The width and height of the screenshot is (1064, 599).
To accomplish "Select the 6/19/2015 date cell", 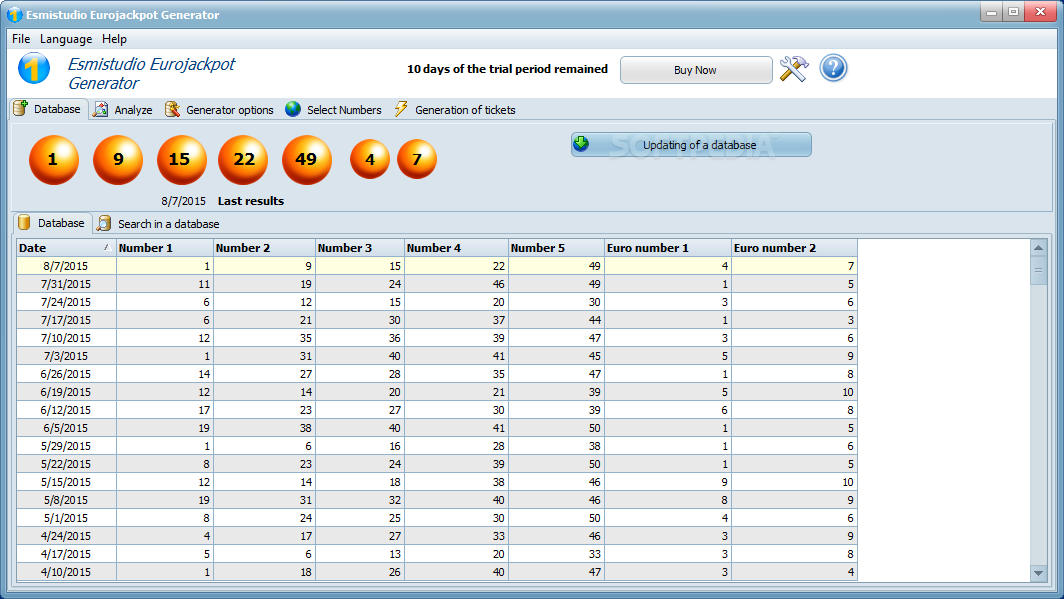I will pyautogui.click(x=66, y=391).
